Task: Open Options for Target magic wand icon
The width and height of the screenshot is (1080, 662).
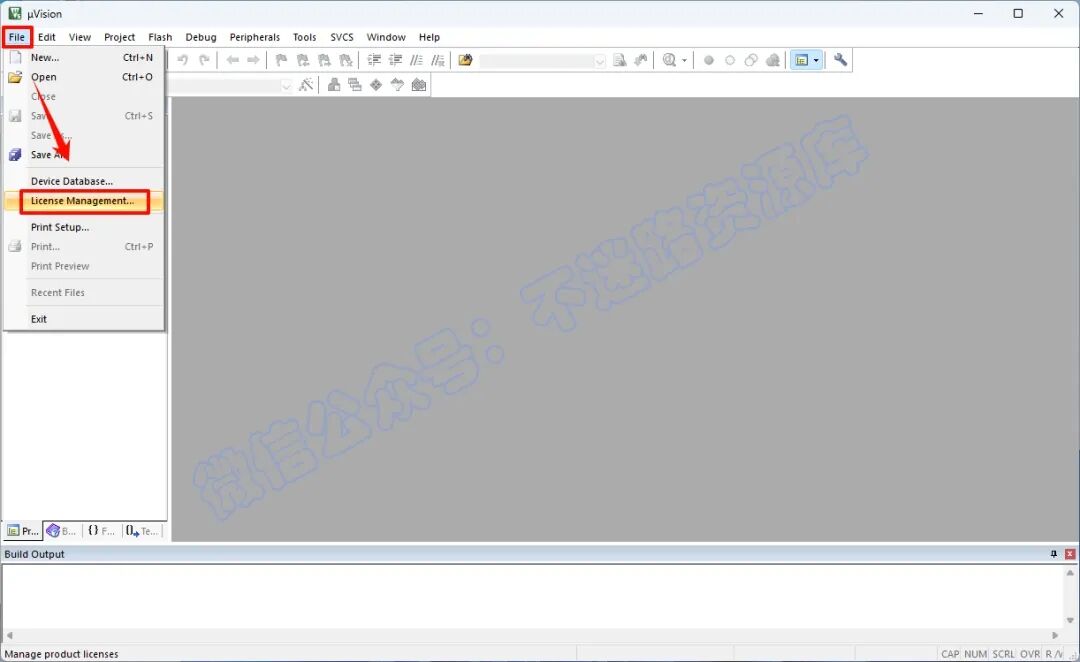Action: (306, 85)
